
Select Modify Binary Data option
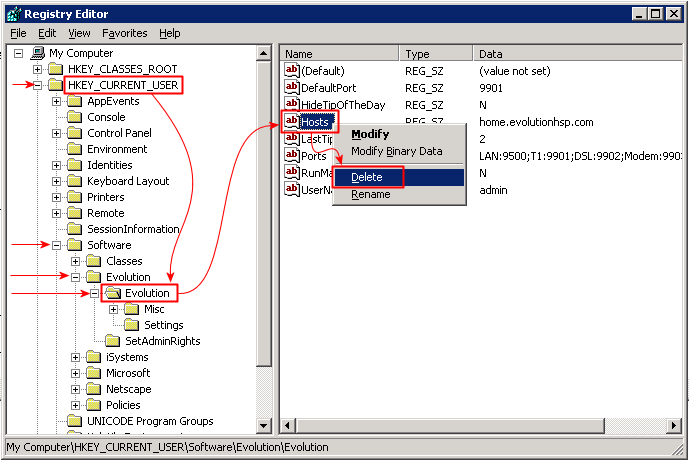pyautogui.click(x=396, y=151)
